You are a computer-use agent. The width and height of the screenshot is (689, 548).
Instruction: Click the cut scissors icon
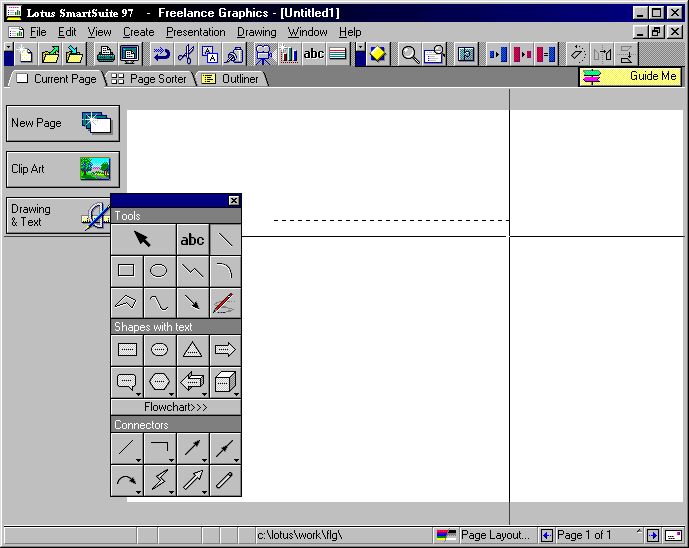186,54
